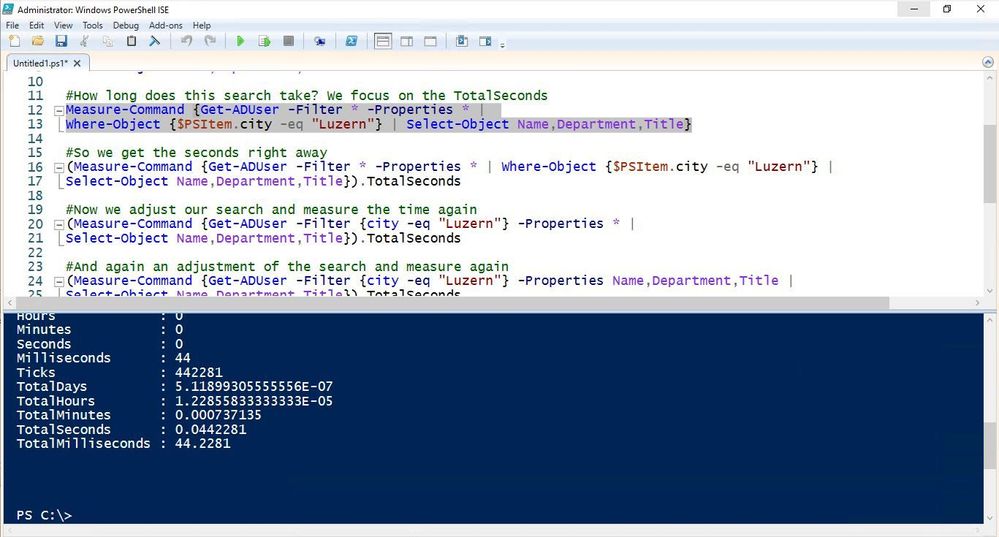
Task: Minimize the PowerShell ISE window
Action: [x=914, y=9]
